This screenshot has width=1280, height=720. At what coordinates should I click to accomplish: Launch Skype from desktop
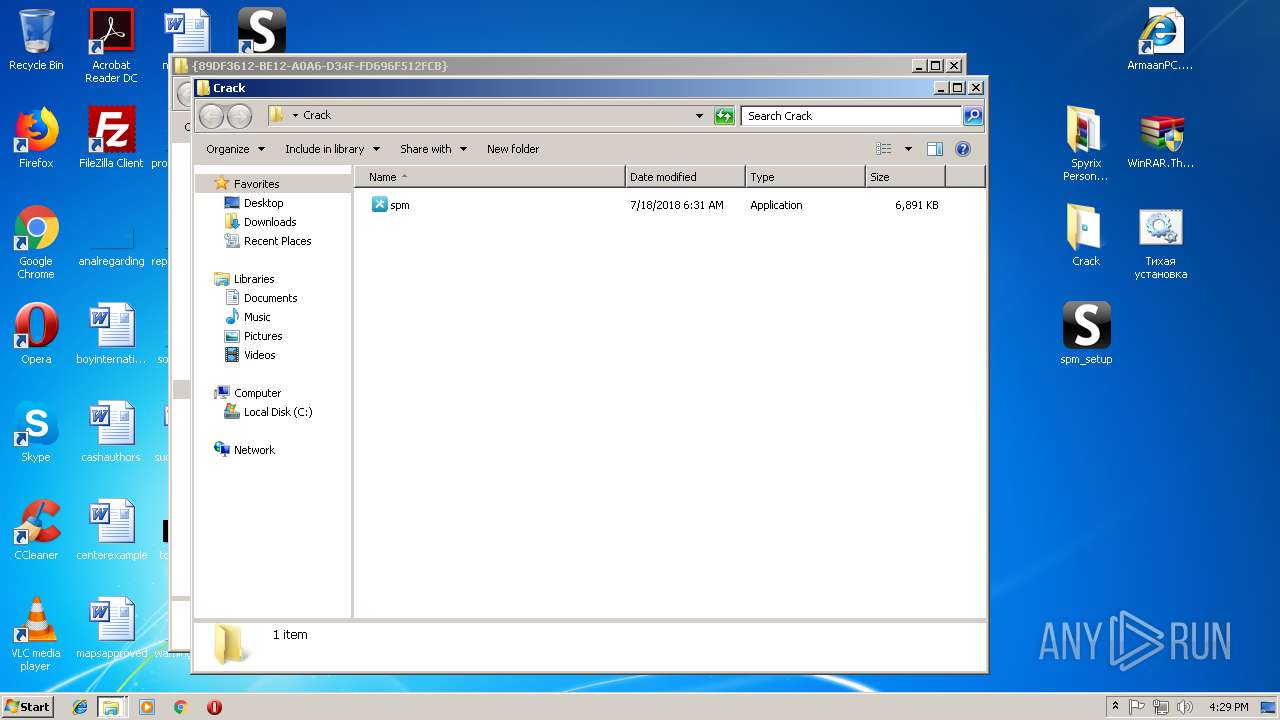pos(36,432)
